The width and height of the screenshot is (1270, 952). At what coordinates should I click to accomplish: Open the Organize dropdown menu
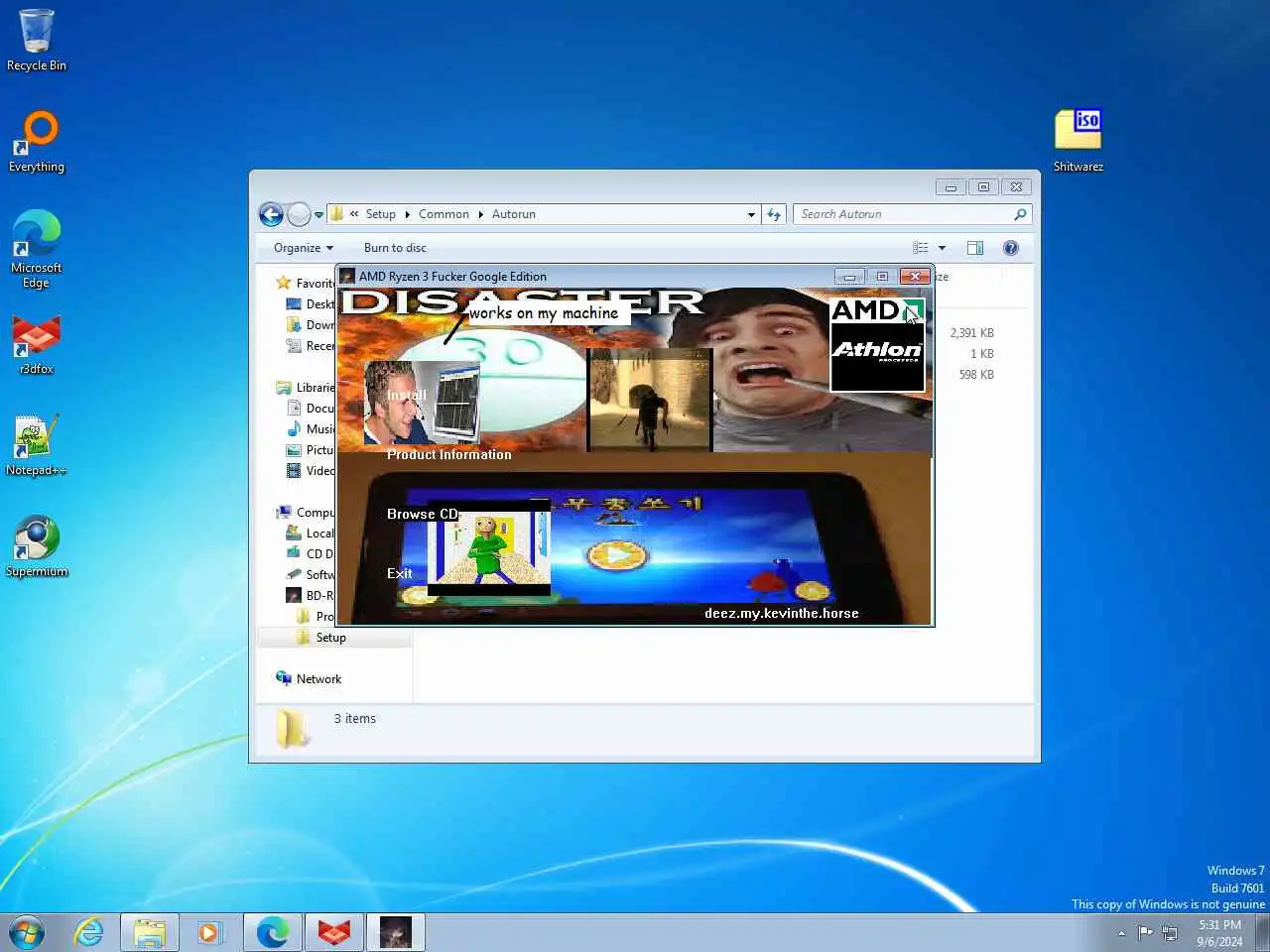tap(304, 248)
